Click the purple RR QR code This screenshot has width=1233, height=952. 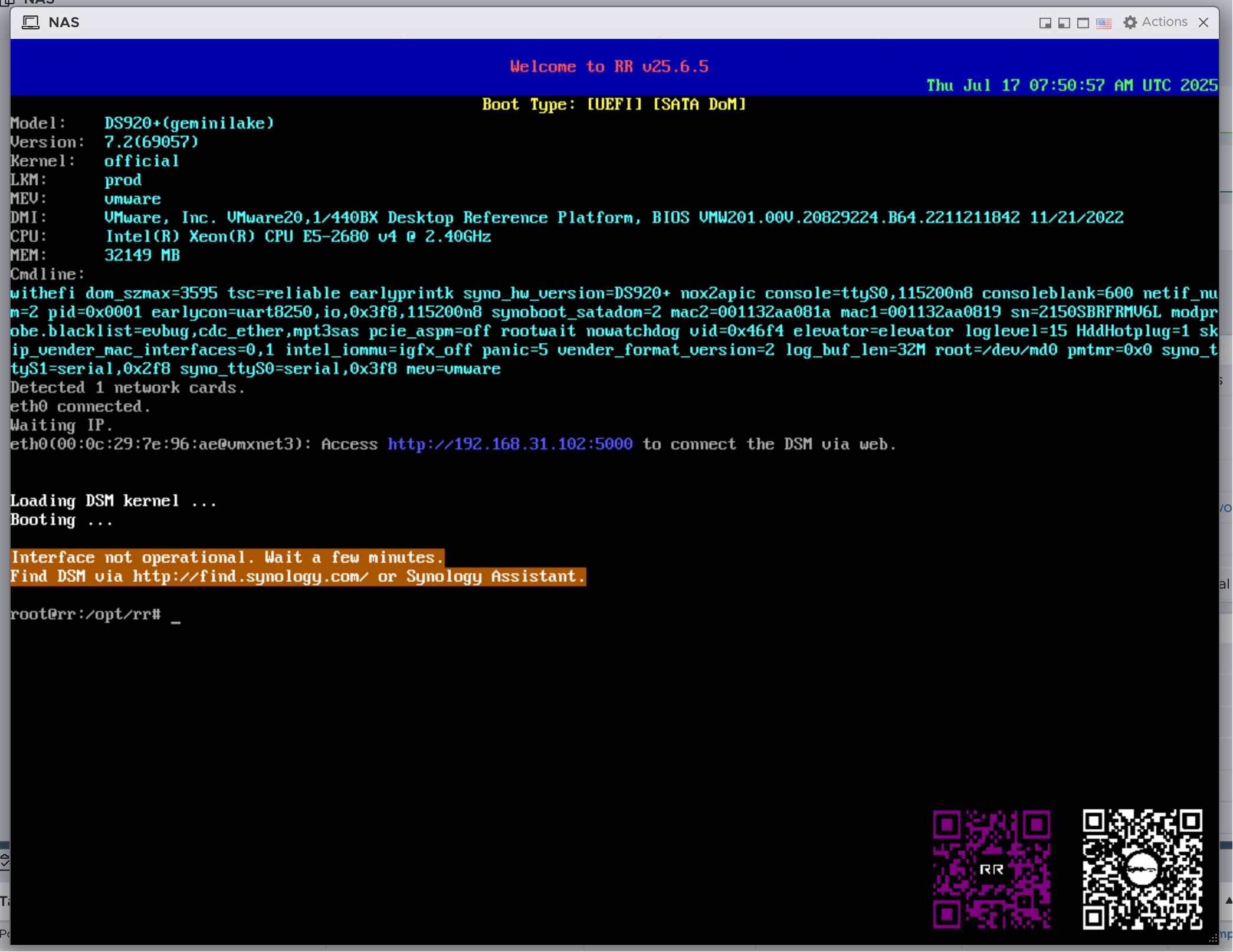pos(991,869)
